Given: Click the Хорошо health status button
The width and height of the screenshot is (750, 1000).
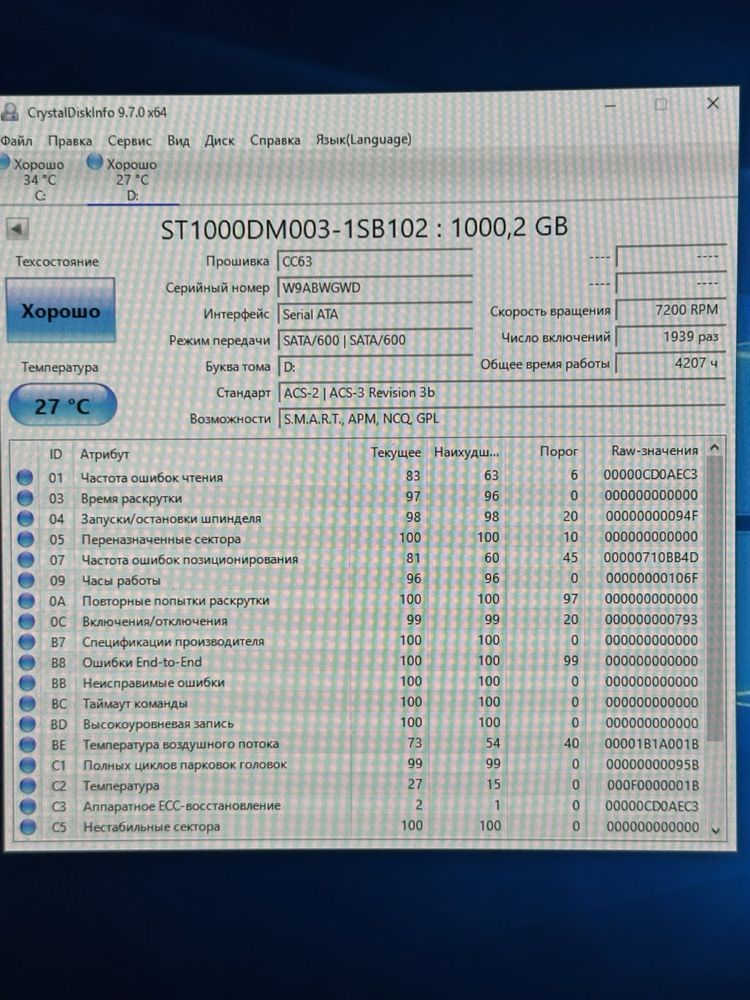Looking at the screenshot, I should coord(61,311).
